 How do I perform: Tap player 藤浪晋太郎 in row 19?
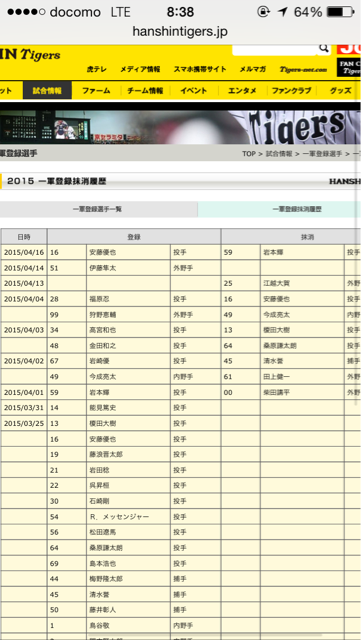106,454
